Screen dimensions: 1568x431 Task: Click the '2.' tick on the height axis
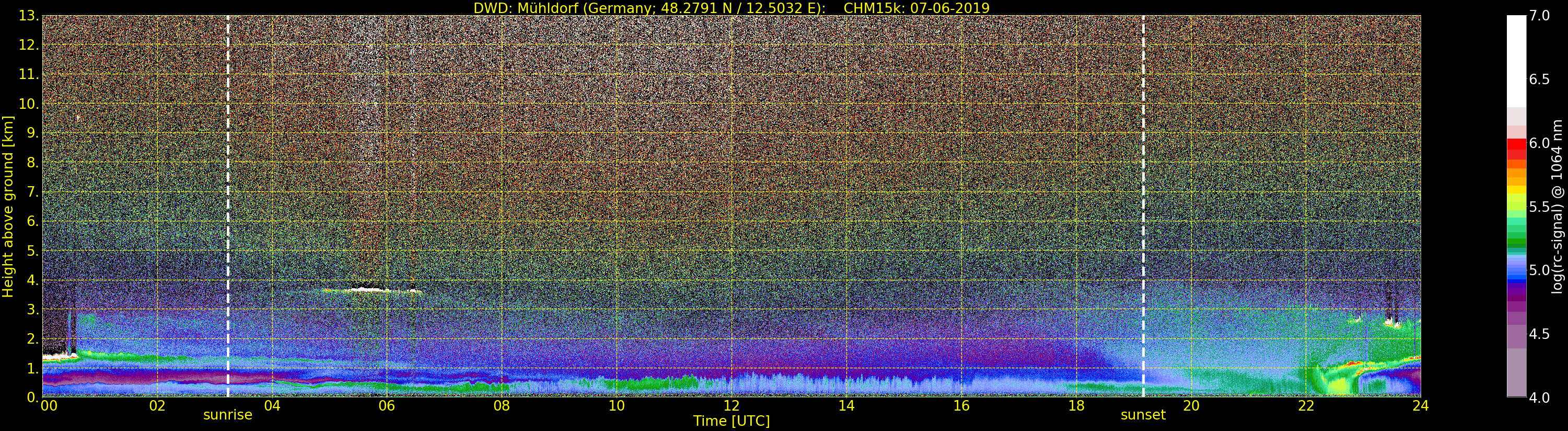[x=33, y=338]
